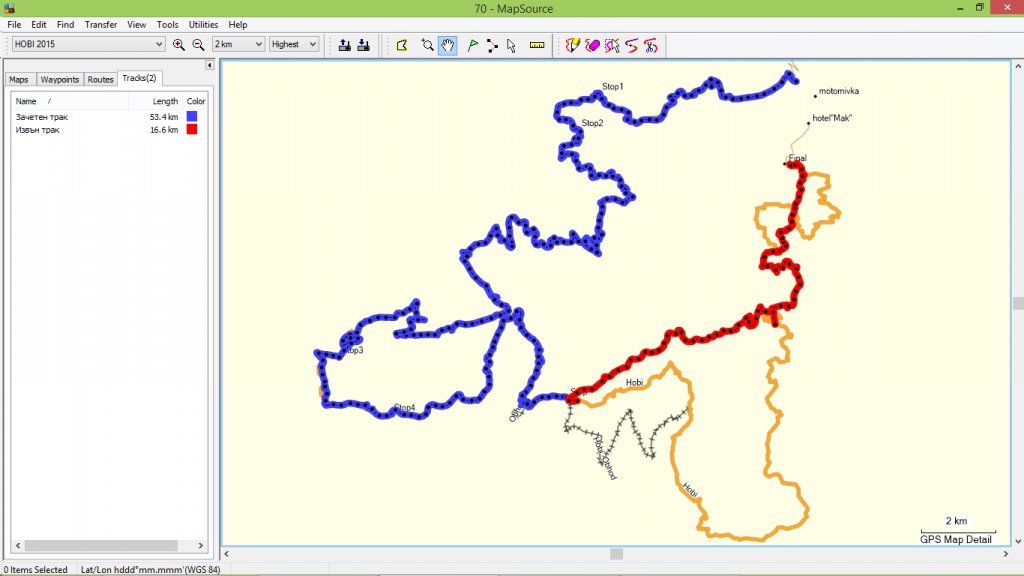Click the track list horizontal scrollbar
This screenshot has height=576, width=1024.
click(x=101, y=545)
